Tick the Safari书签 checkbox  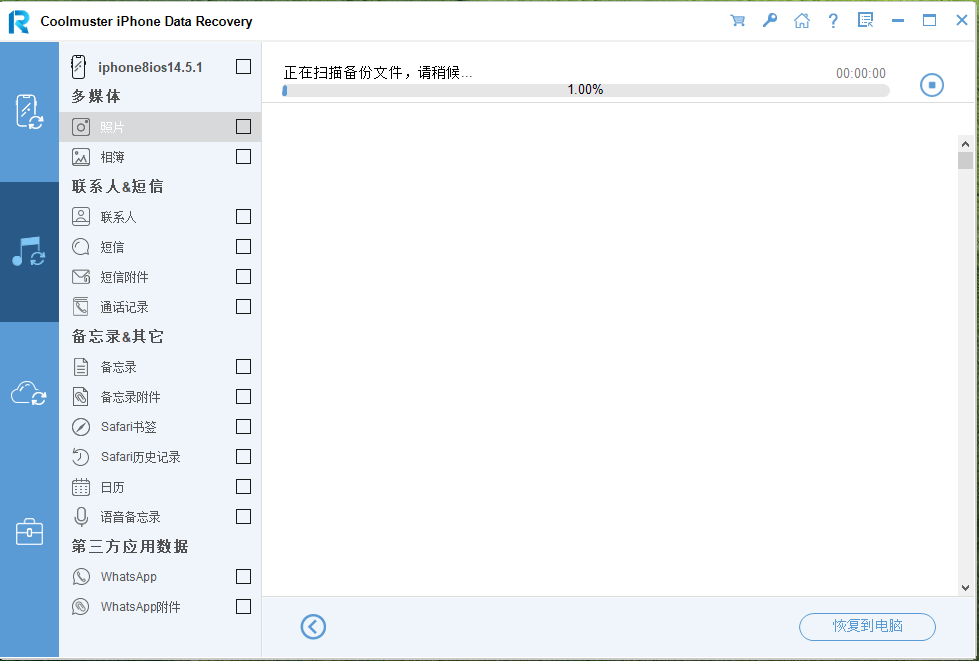pyautogui.click(x=244, y=426)
